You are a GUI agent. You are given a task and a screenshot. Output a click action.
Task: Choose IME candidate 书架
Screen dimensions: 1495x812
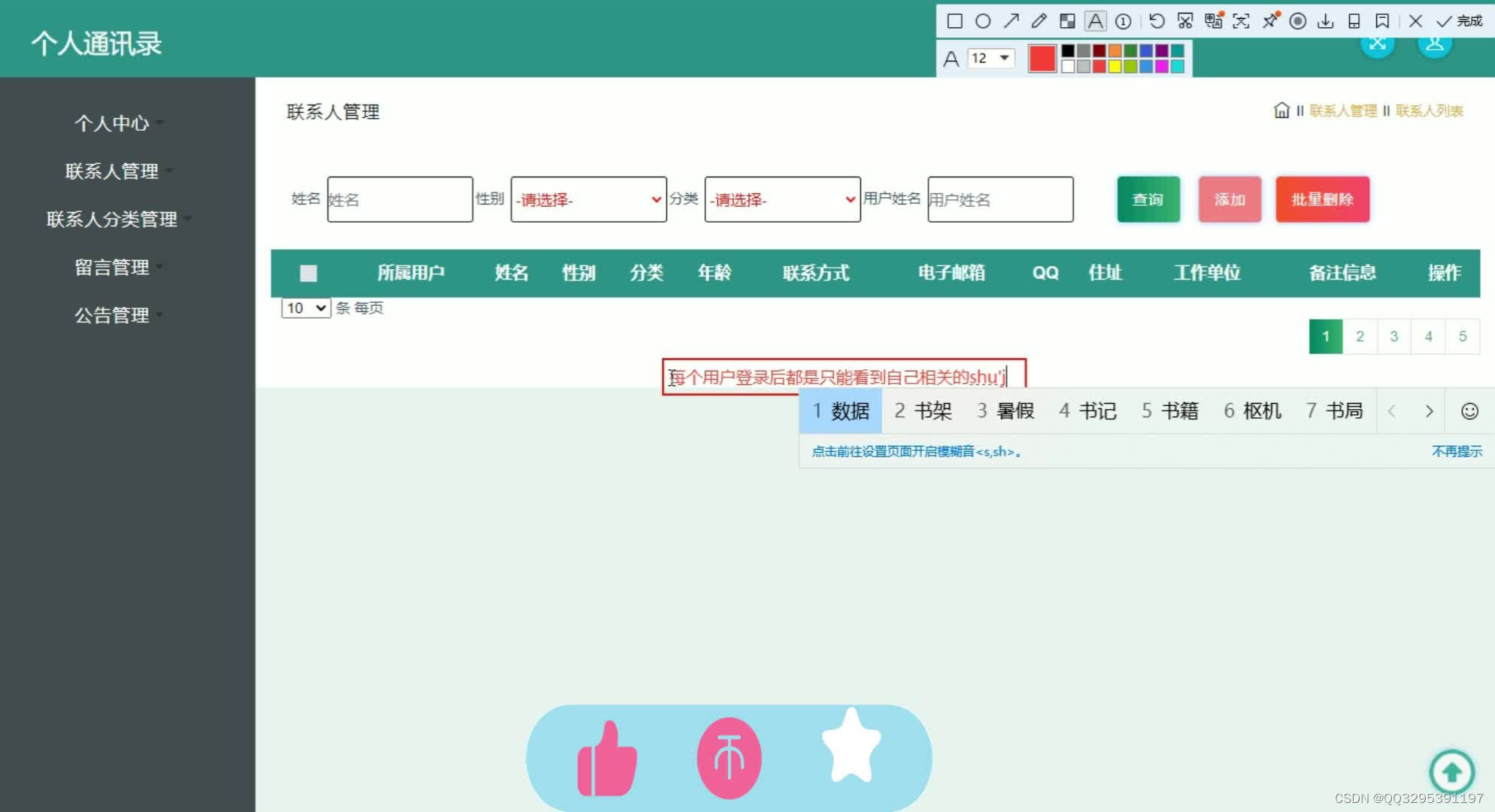pyautogui.click(x=923, y=411)
